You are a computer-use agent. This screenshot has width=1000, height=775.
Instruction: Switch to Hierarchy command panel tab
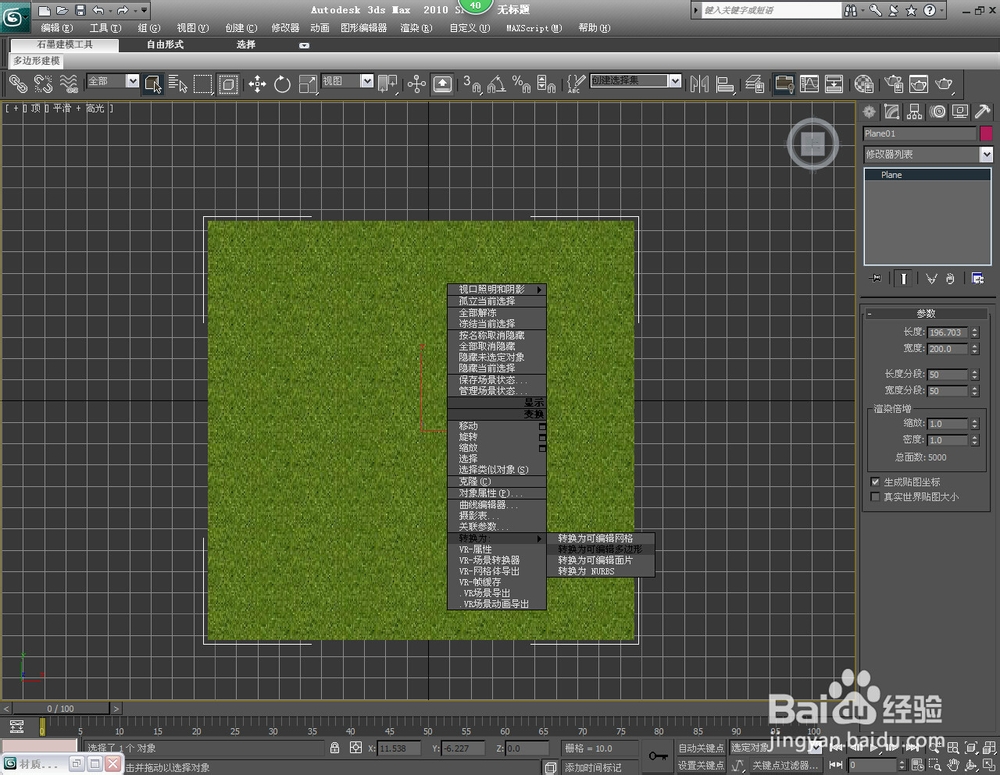(x=915, y=112)
